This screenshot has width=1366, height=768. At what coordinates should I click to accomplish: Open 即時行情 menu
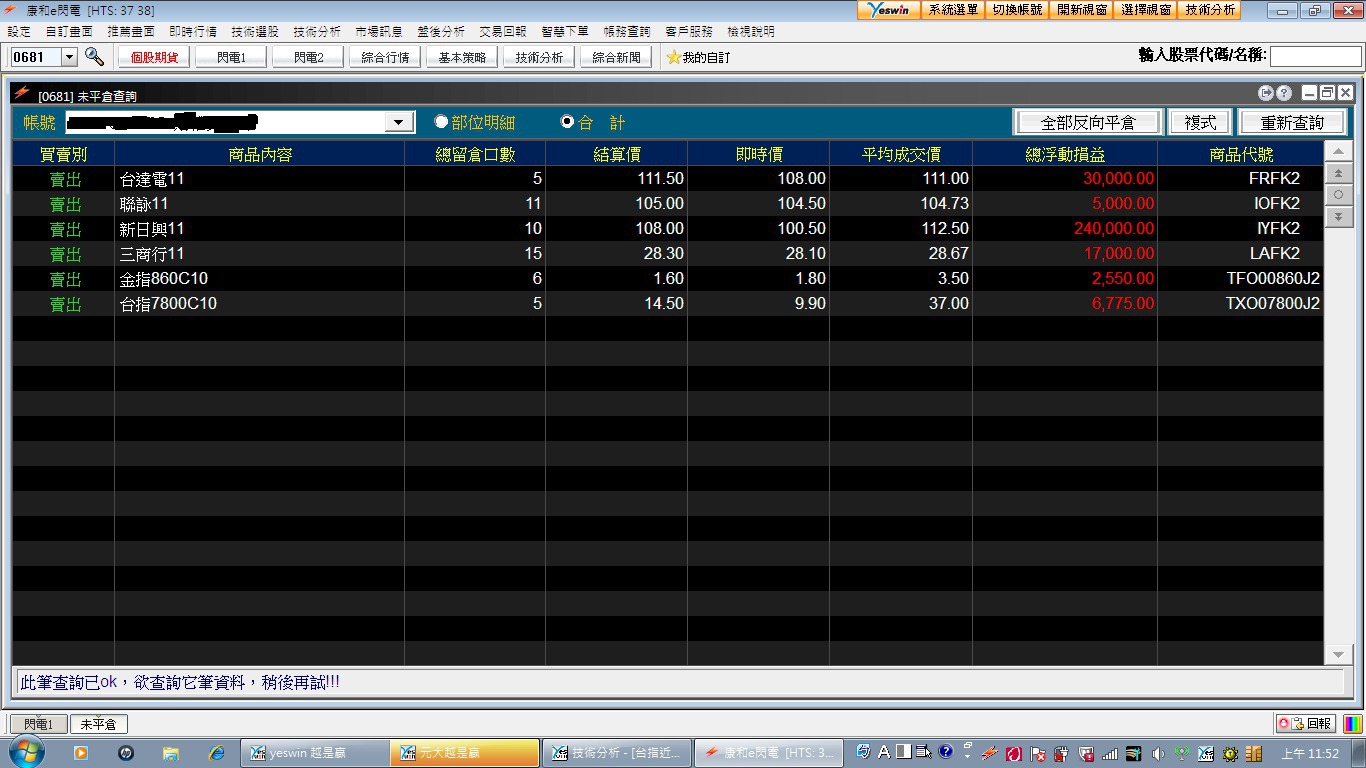(192, 32)
